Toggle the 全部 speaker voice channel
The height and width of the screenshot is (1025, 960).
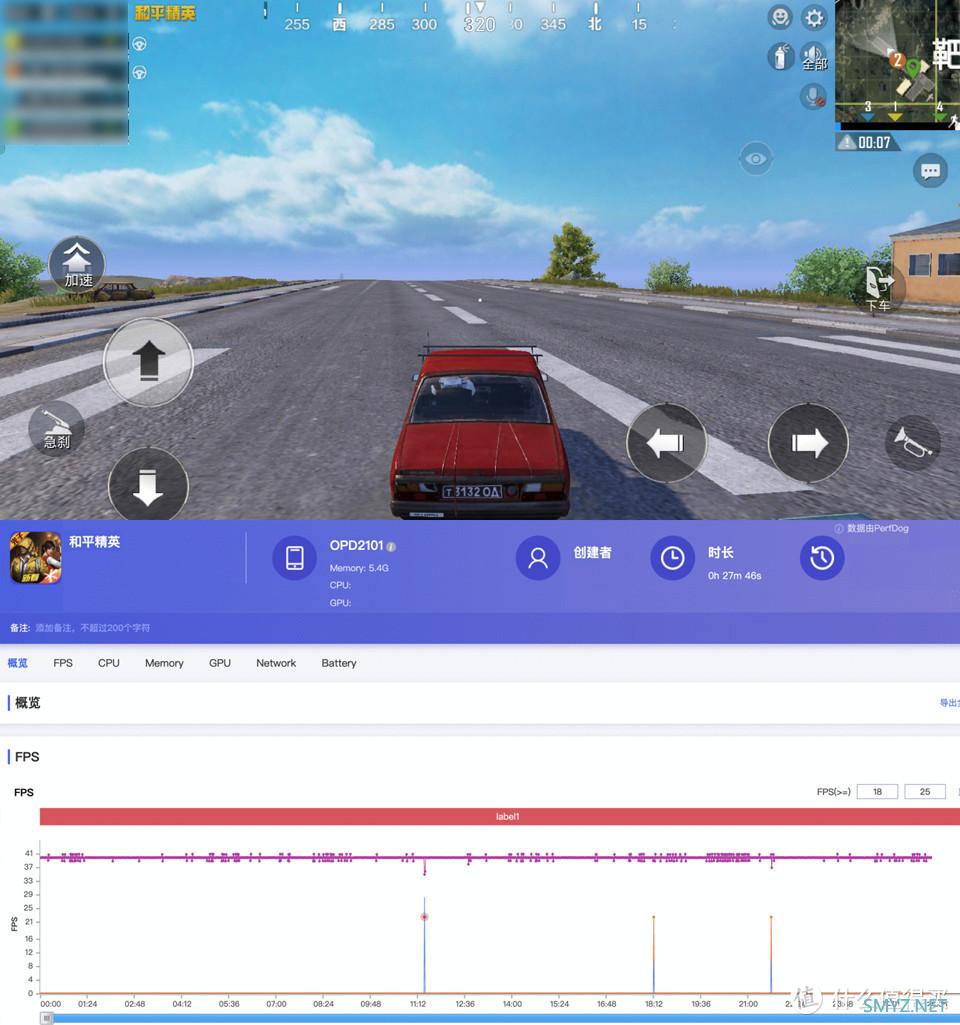(x=814, y=57)
